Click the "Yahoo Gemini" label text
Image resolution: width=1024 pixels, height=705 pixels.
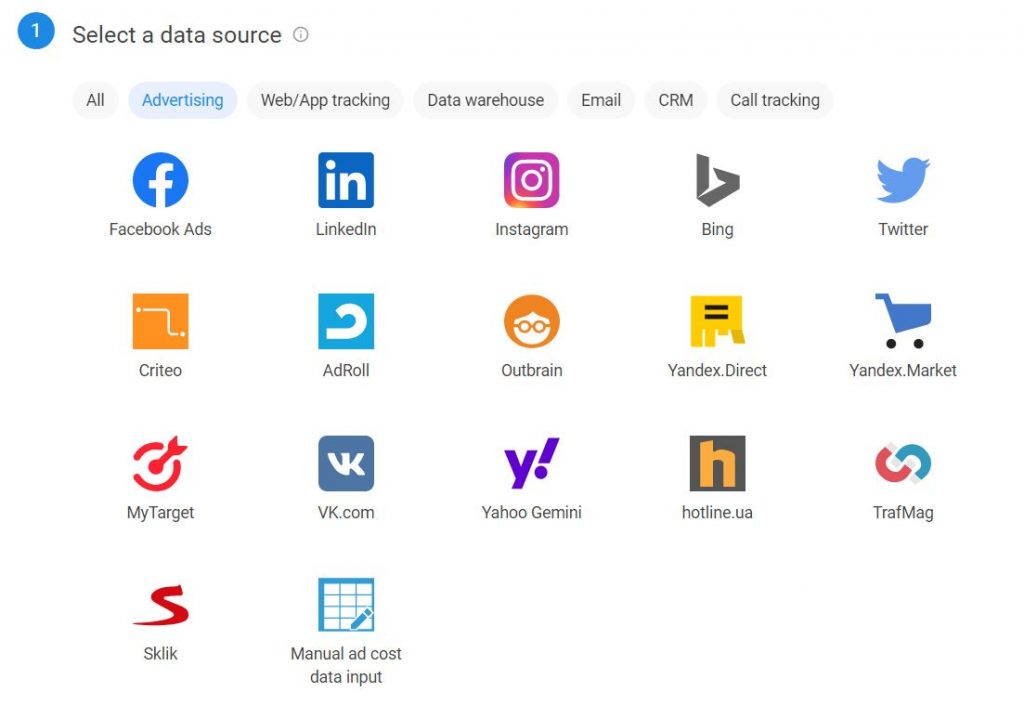(x=532, y=512)
